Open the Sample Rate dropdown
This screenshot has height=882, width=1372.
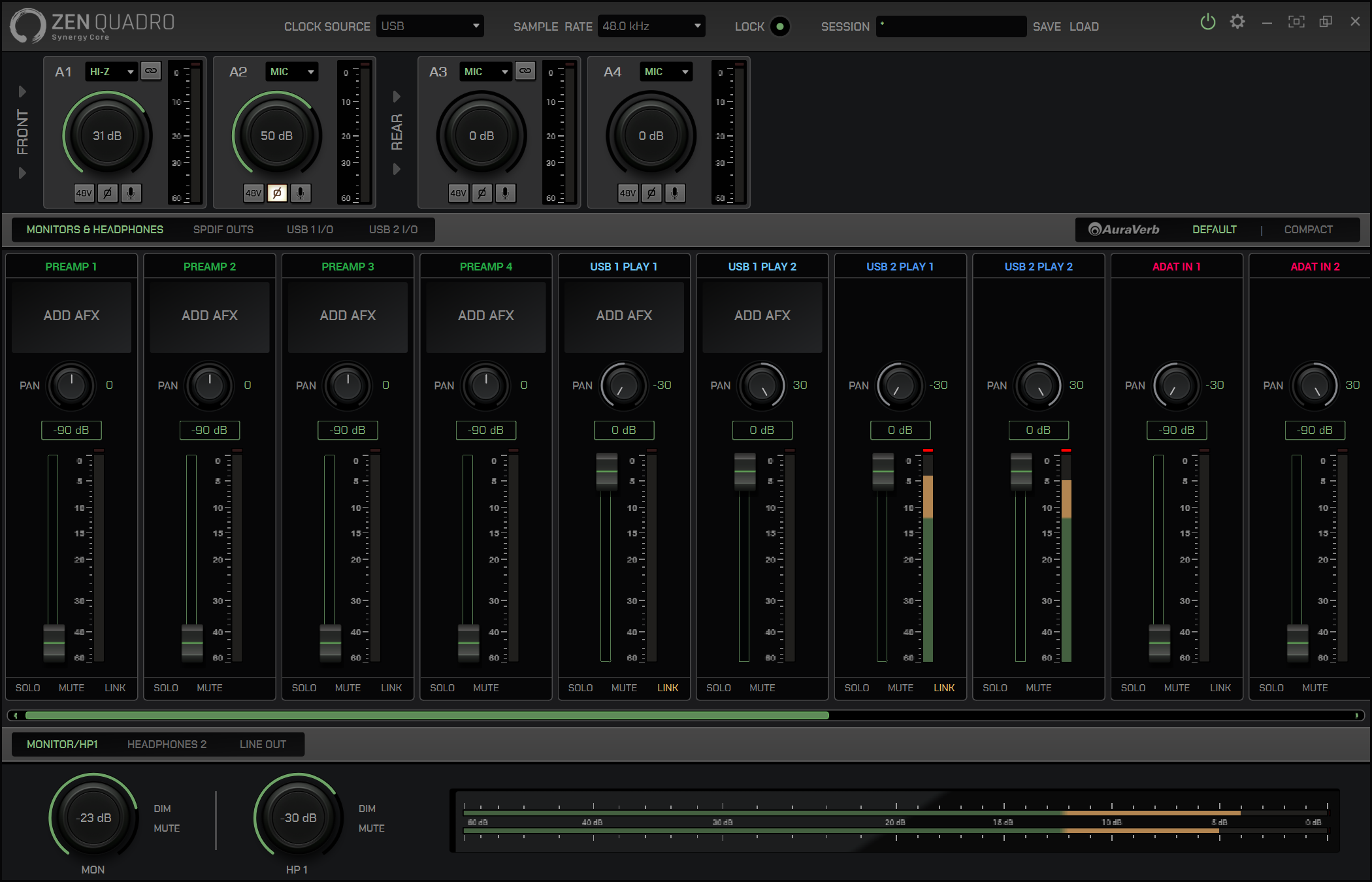651,26
